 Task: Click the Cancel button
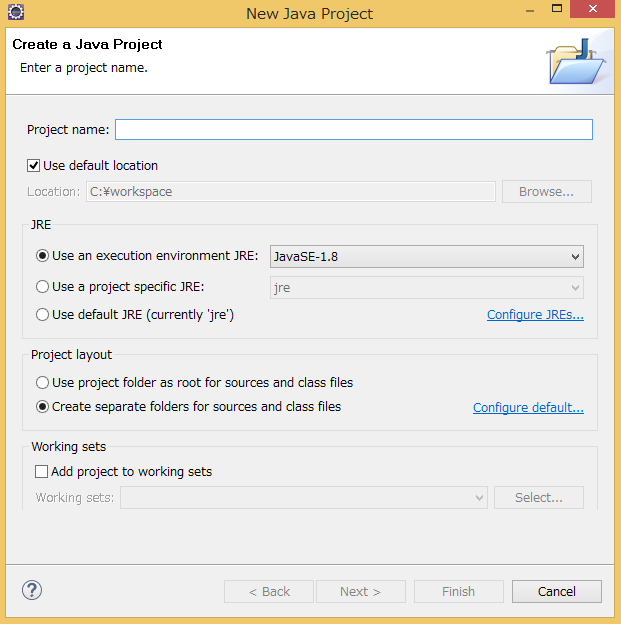(x=557, y=591)
